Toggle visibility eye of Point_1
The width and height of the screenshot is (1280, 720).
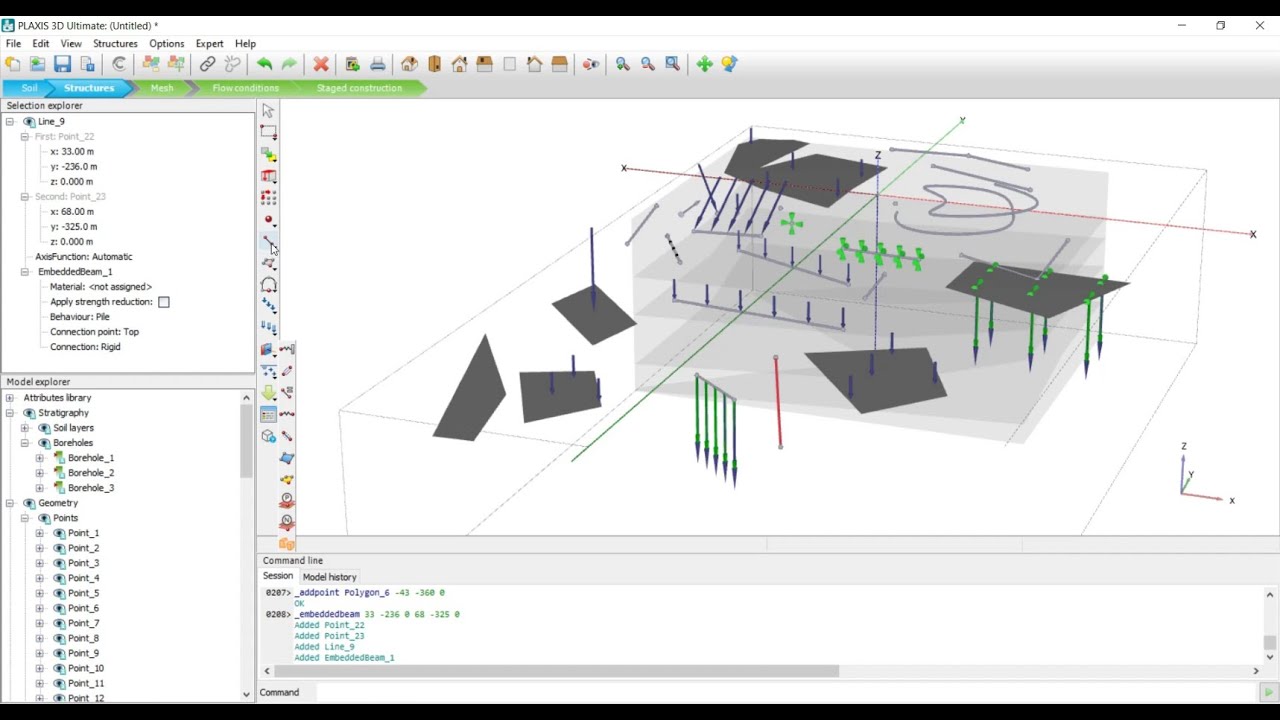[x=59, y=533]
